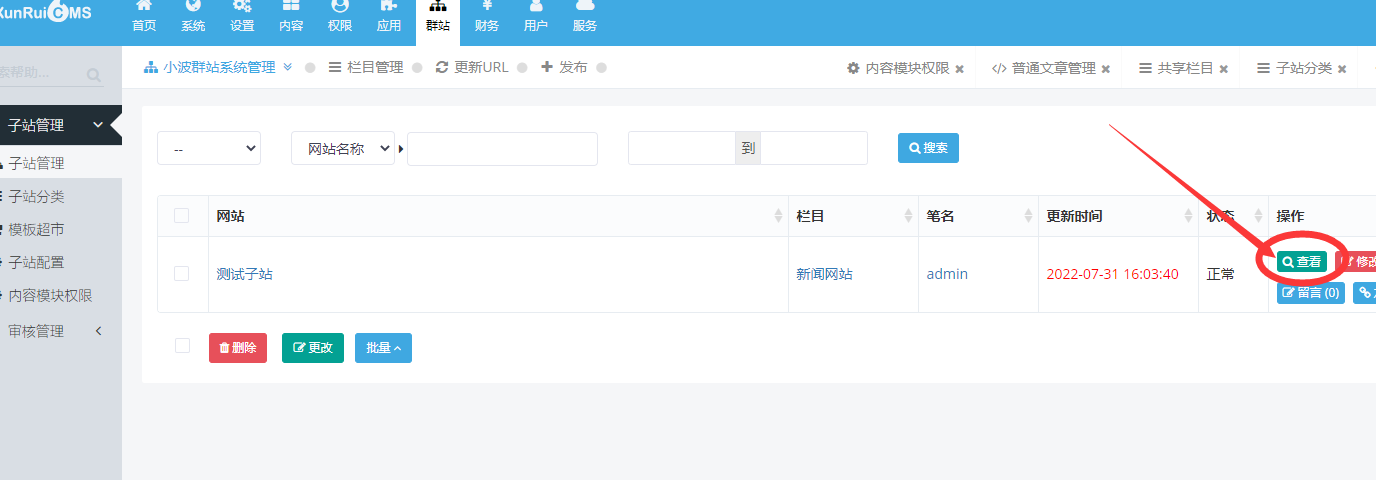The height and width of the screenshot is (480, 1376).
Task: Sort table by 网站 column
Action: (498, 216)
